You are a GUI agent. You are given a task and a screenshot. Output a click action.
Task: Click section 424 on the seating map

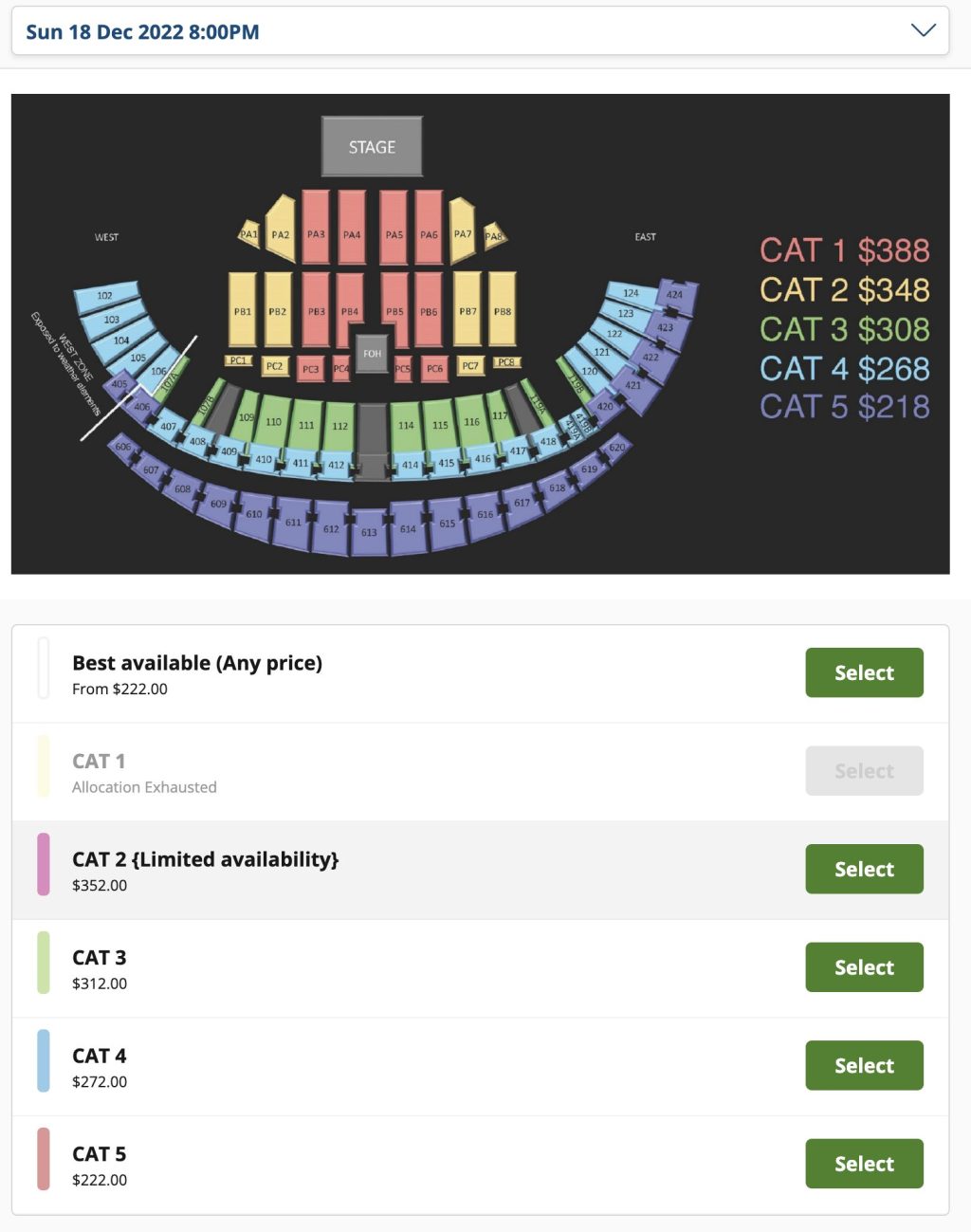coord(675,295)
